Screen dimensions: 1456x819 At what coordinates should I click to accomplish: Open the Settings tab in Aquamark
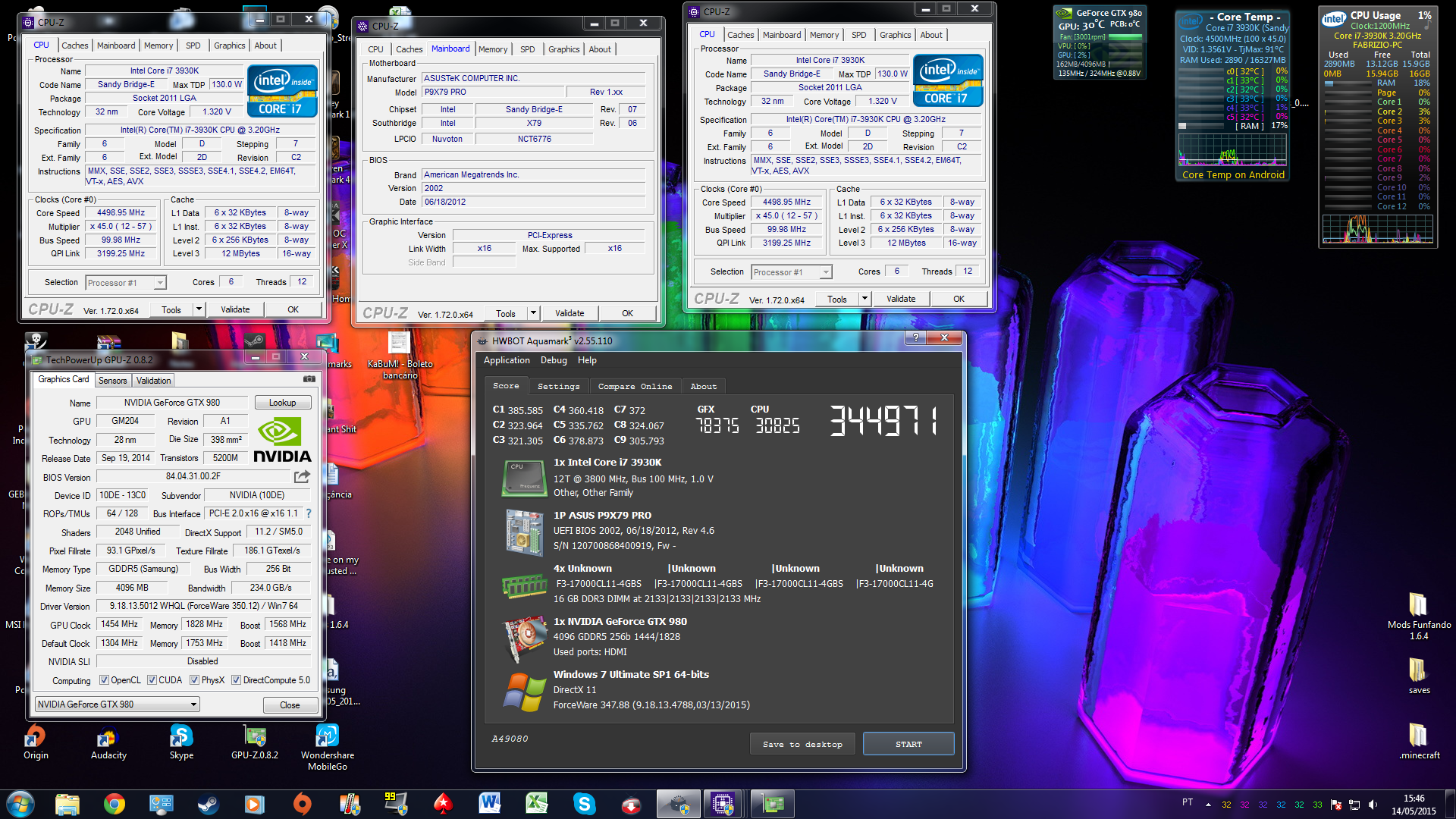558,387
